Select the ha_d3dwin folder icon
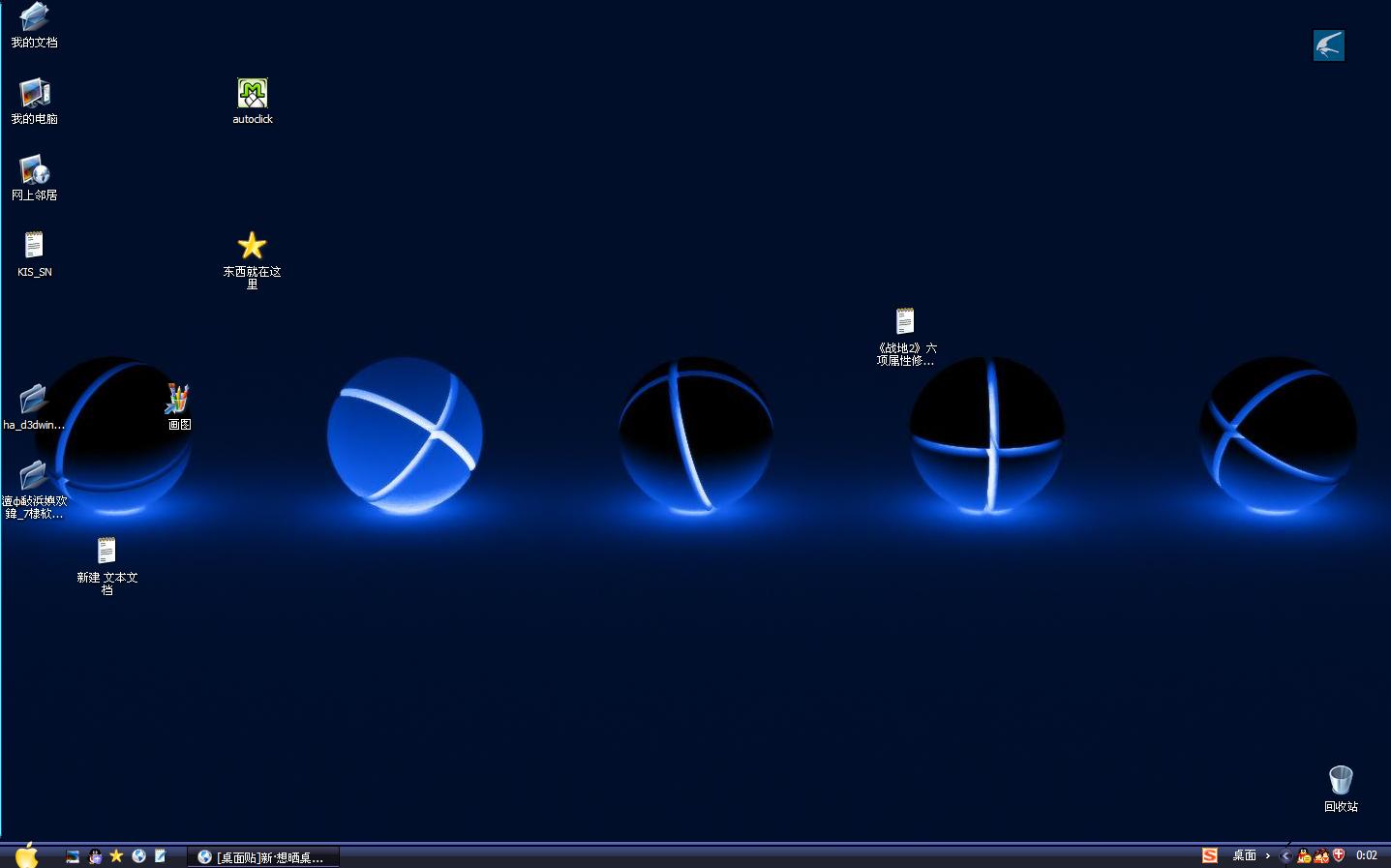 pyautogui.click(x=34, y=406)
